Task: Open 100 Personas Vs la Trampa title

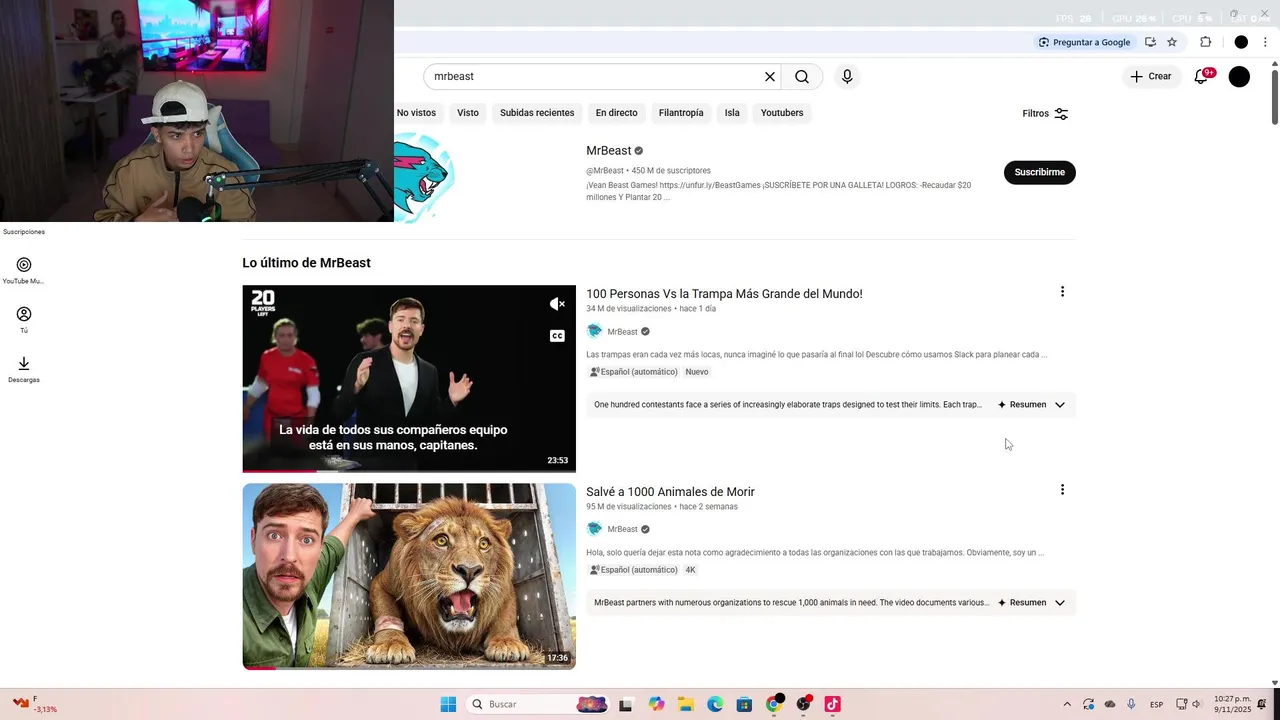Action: [x=724, y=294]
